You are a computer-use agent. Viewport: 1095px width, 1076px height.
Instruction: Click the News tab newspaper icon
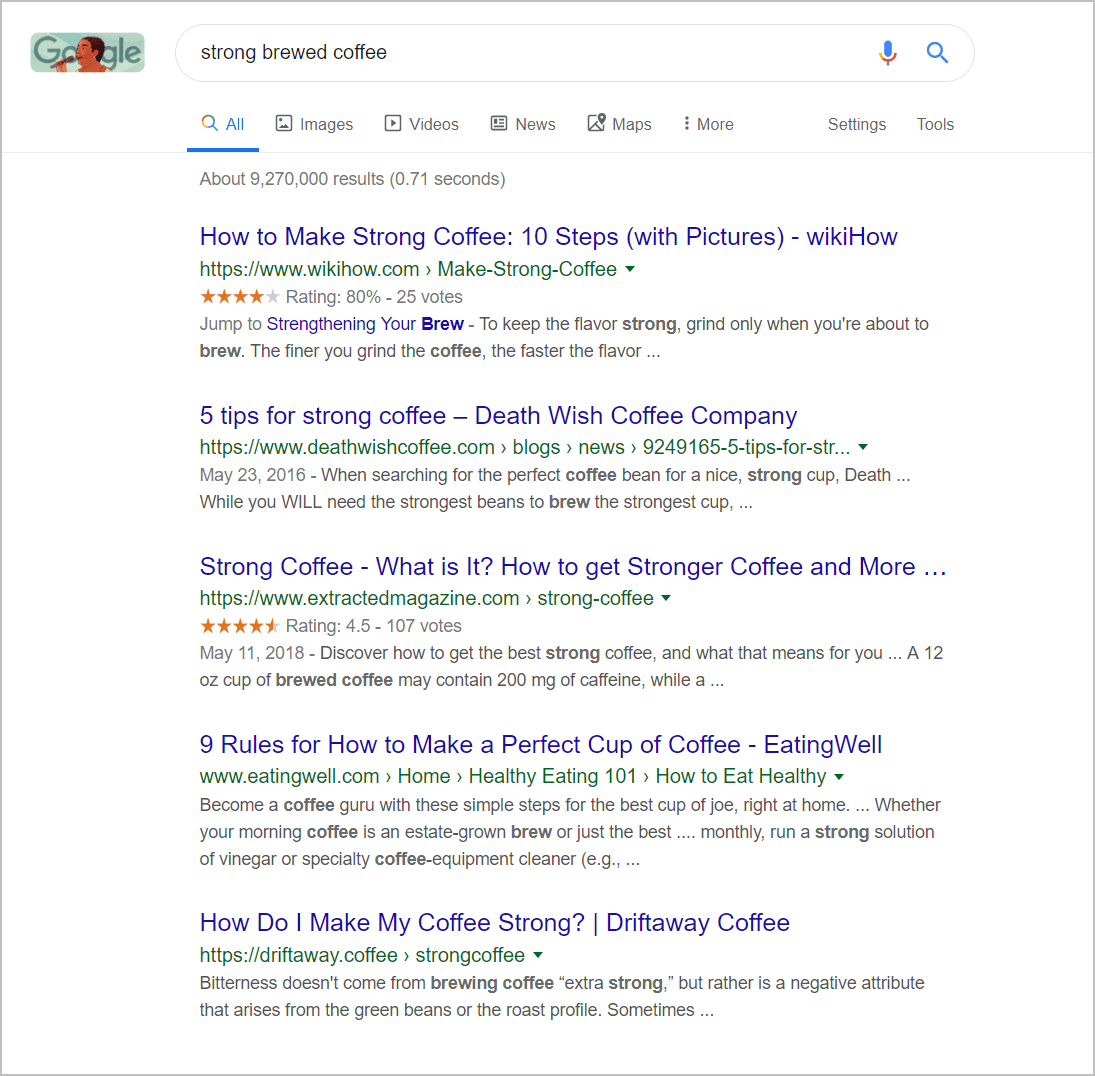click(499, 124)
